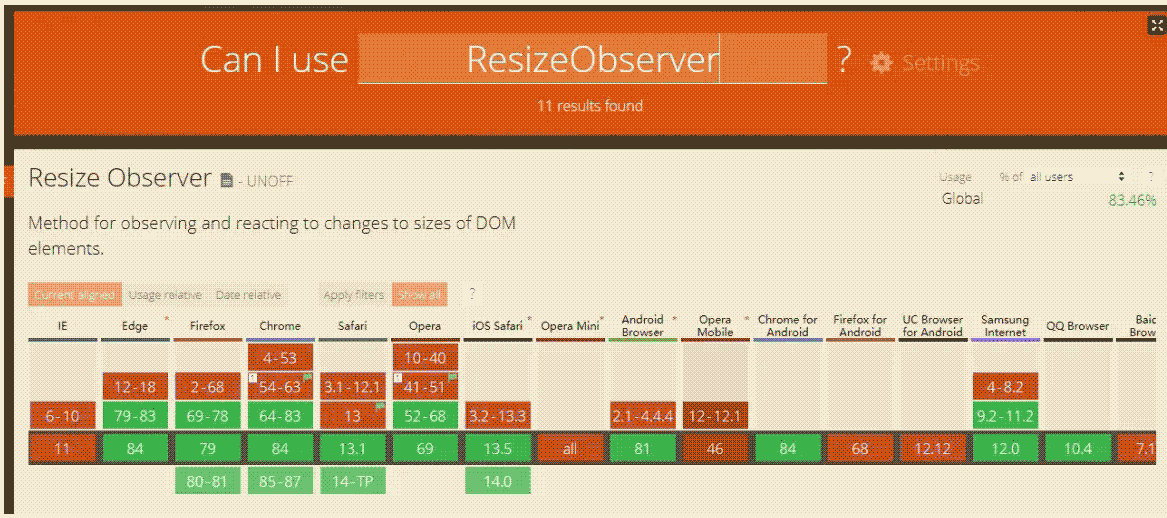Click the Show all button

pyautogui.click(x=420, y=295)
